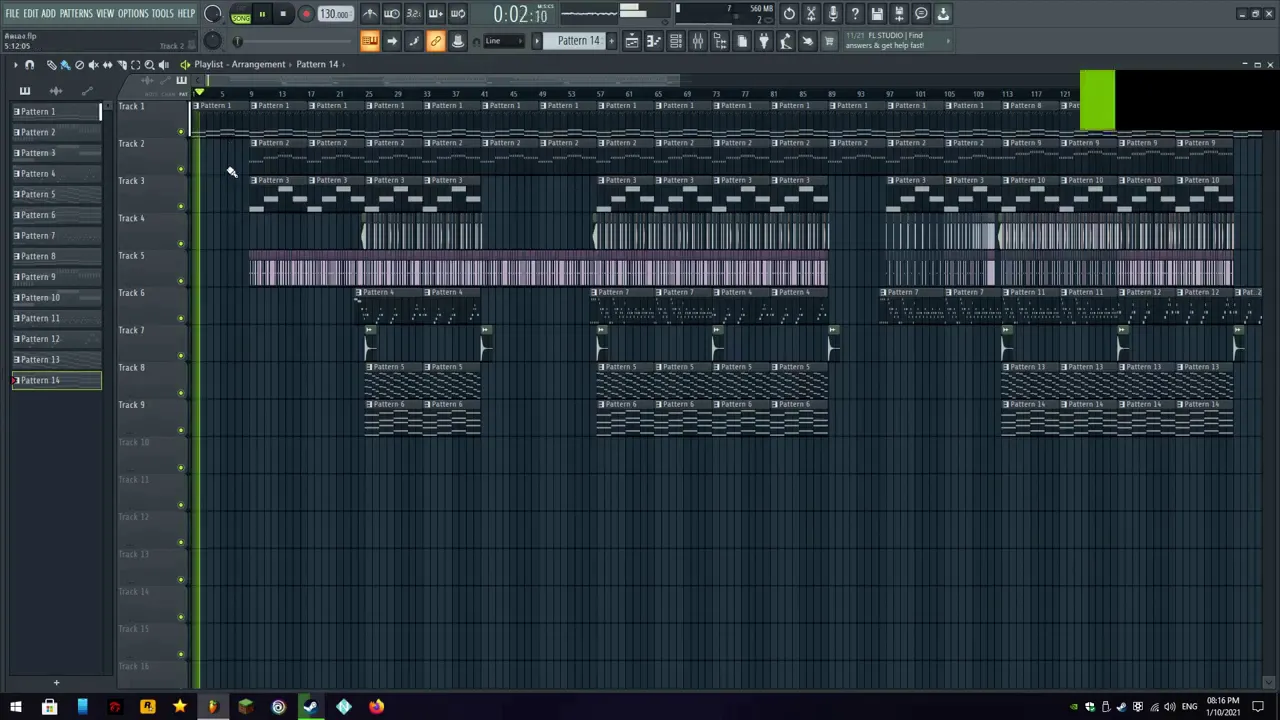This screenshot has height=720, width=1280.
Task: Open the FILE menu
Action: point(12,14)
